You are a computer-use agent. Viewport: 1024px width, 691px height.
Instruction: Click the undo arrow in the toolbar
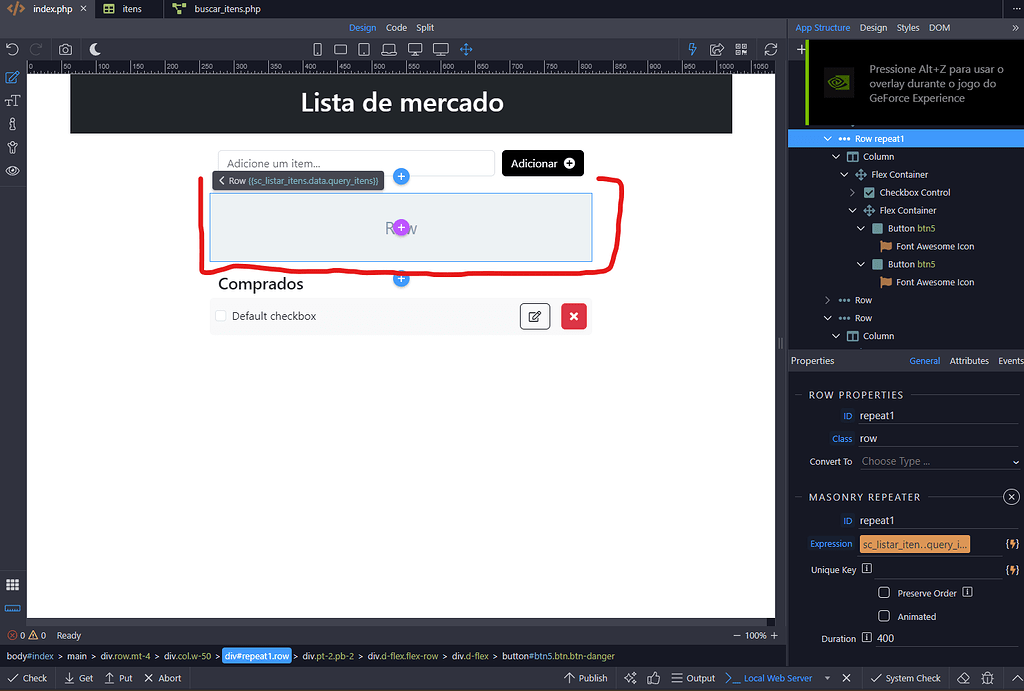click(13, 49)
